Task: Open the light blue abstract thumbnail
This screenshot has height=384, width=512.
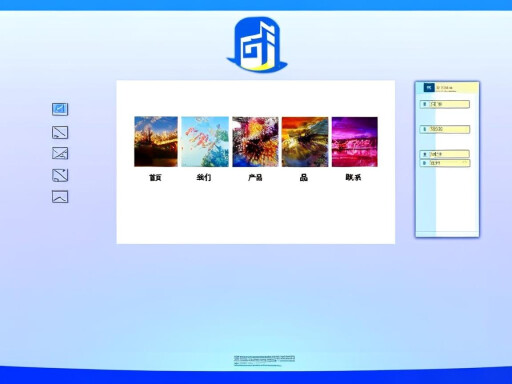Action: [x=205, y=141]
